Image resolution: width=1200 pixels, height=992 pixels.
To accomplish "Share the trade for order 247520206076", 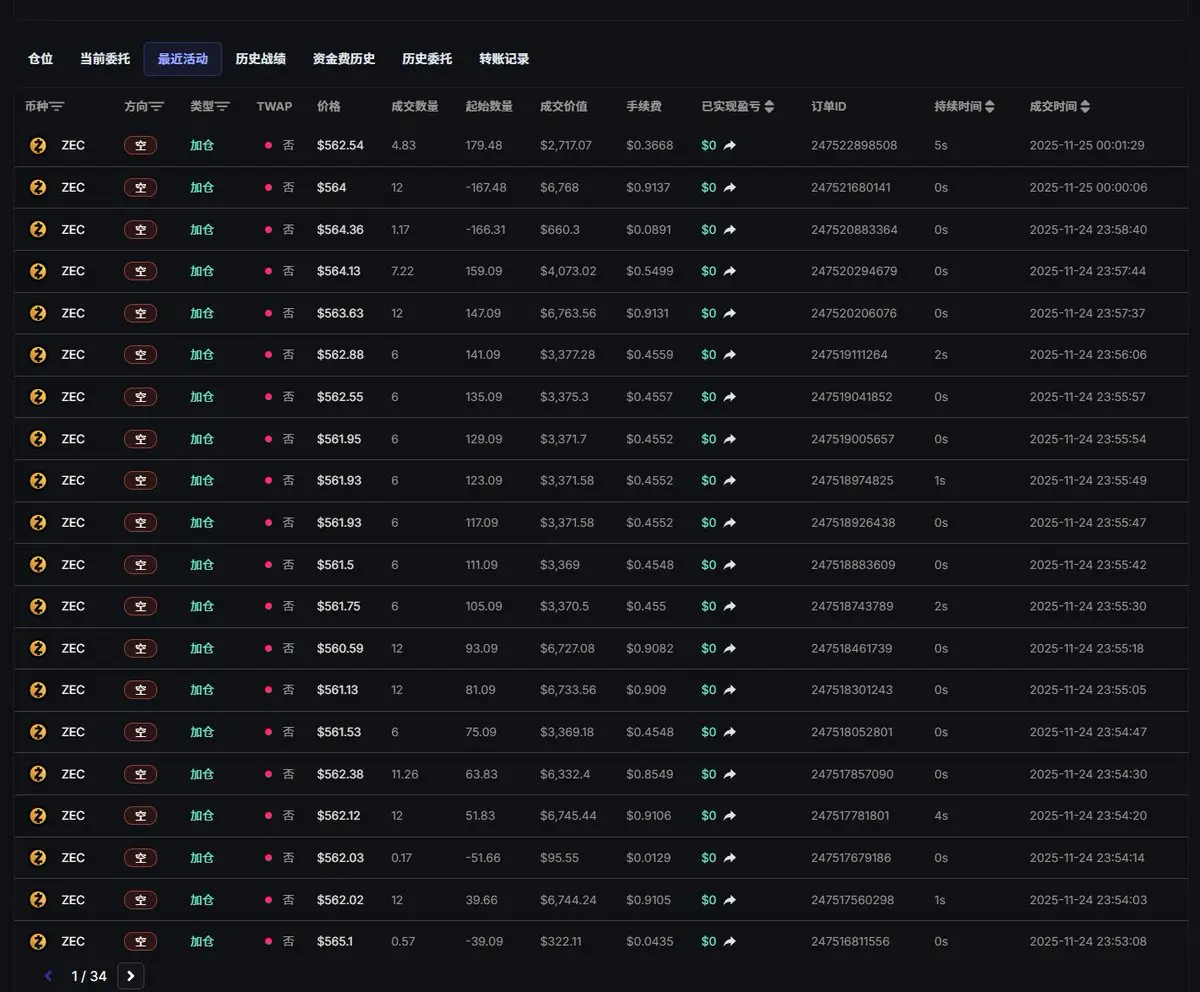I will click(730, 313).
